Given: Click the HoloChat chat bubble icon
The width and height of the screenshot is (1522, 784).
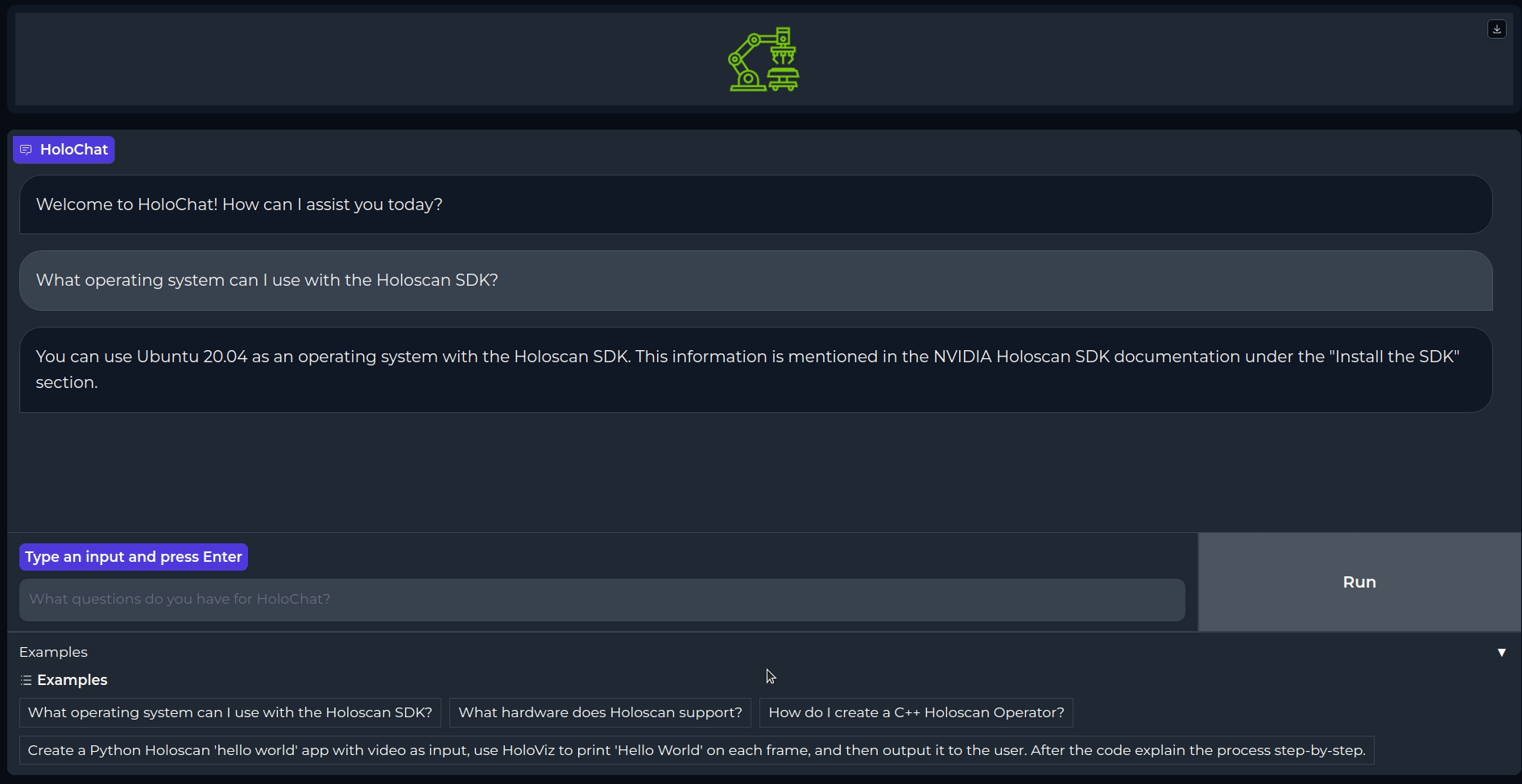Looking at the screenshot, I should (26, 150).
